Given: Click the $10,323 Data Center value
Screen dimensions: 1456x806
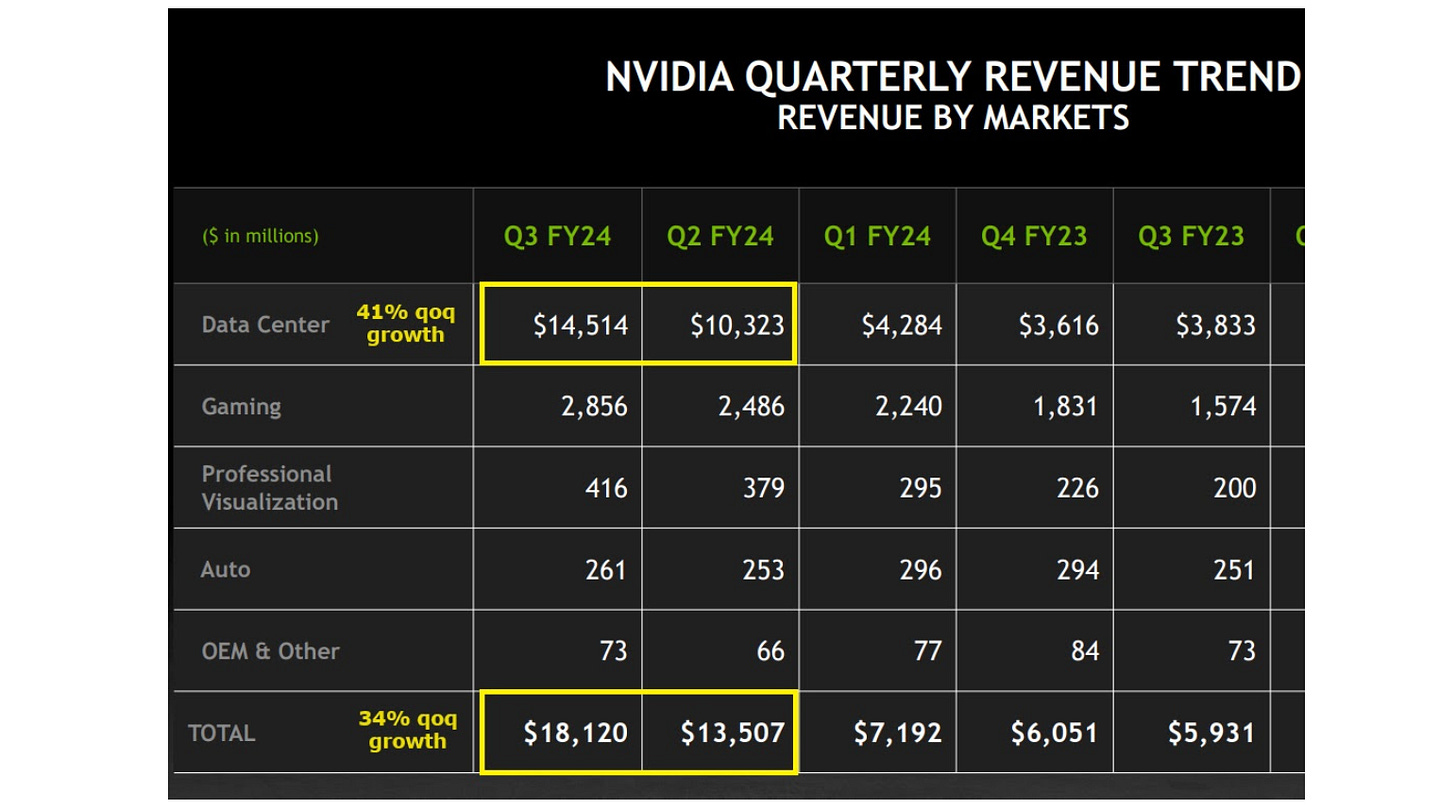Looking at the screenshot, I should pos(737,325).
